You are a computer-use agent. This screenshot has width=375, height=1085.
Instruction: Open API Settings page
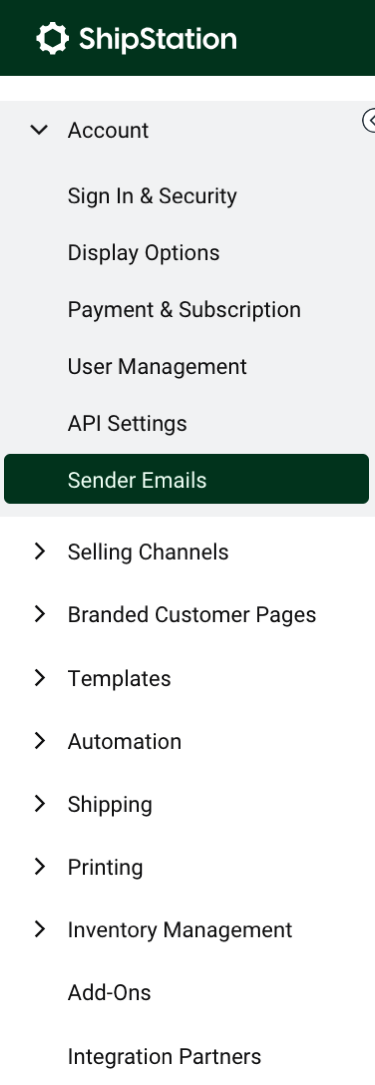127,423
